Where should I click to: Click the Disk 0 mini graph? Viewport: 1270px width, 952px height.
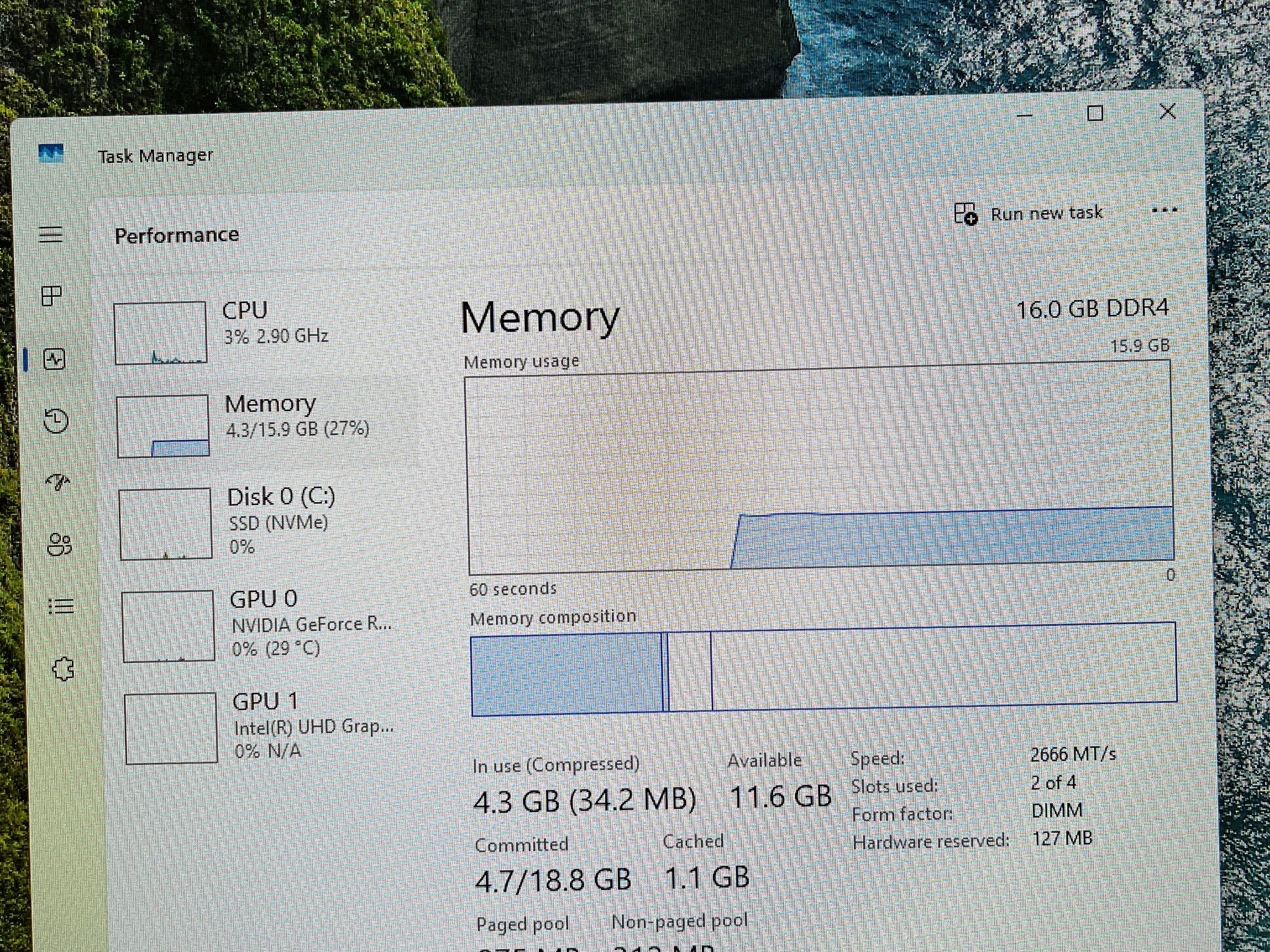pyautogui.click(x=166, y=524)
